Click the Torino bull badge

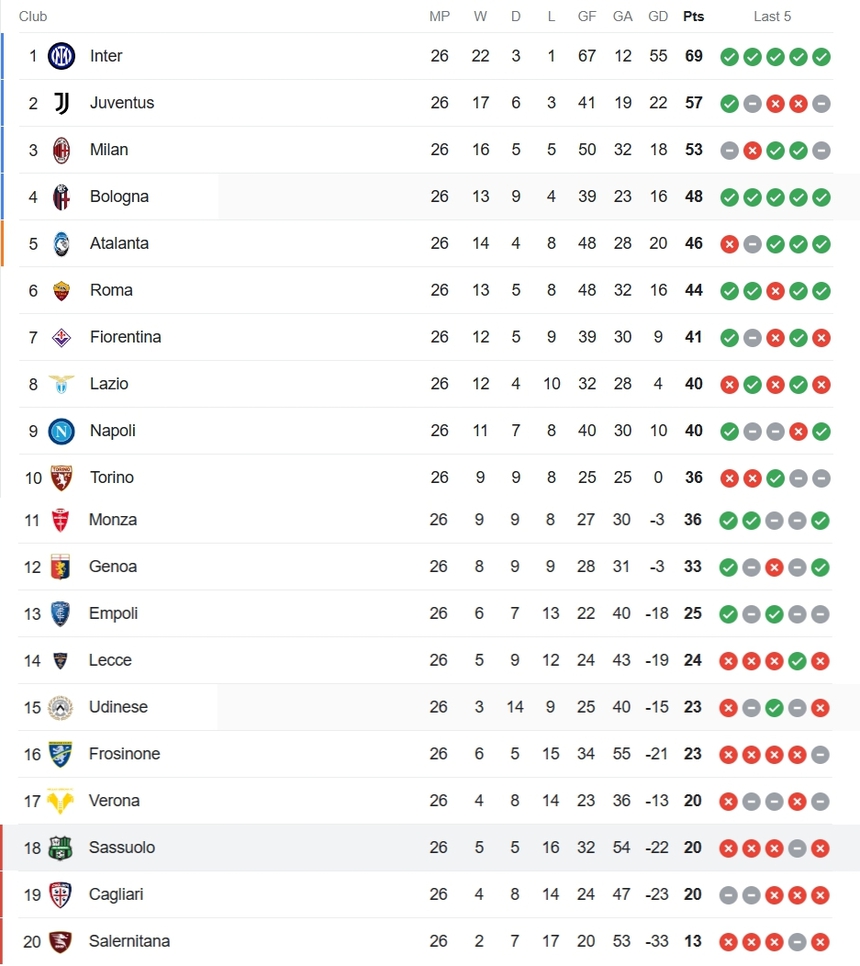click(62, 478)
